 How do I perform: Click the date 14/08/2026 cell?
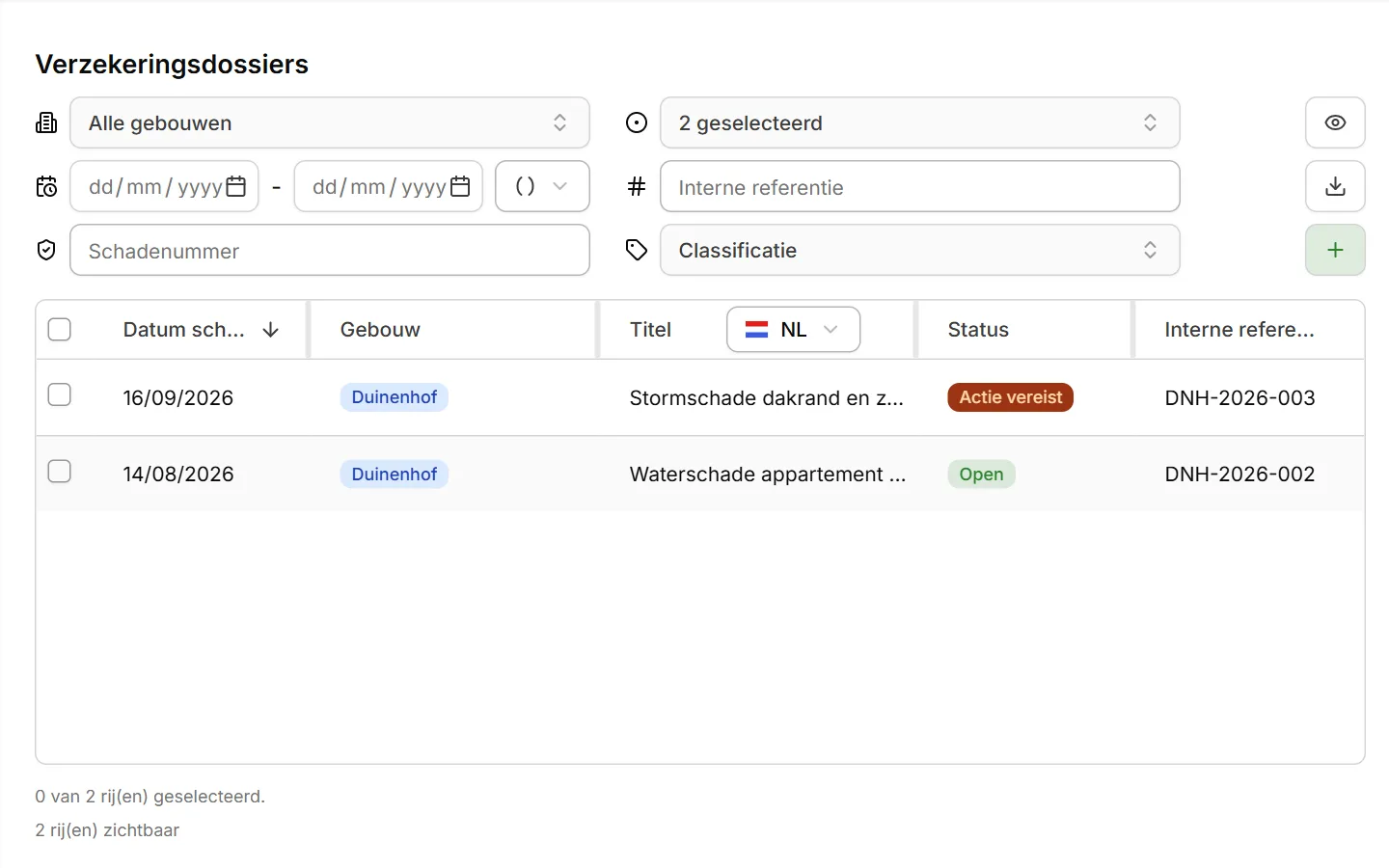pyautogui.click(x=178, y=475)
